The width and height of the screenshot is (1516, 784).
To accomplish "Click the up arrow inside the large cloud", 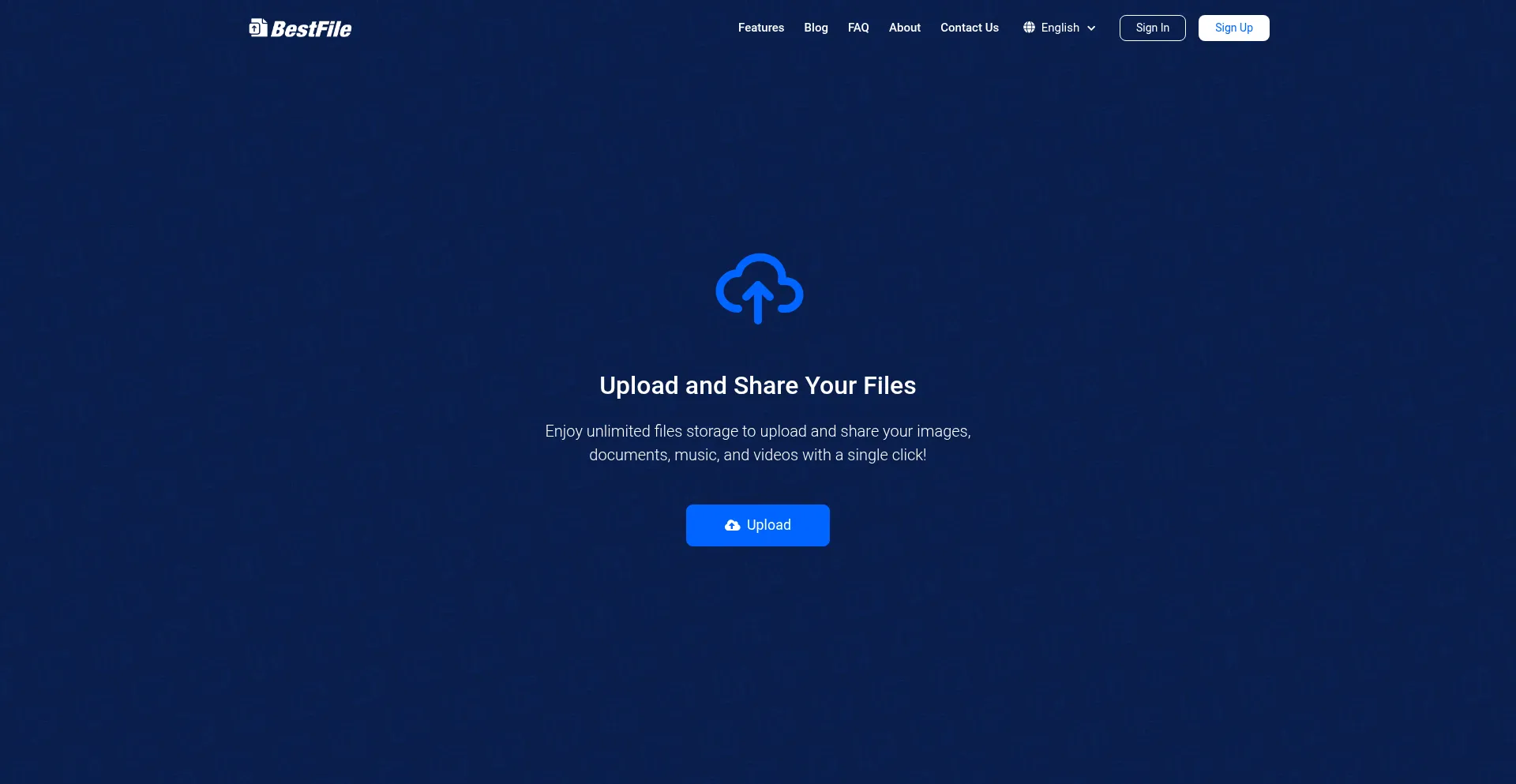I will [x=758, y=303].
